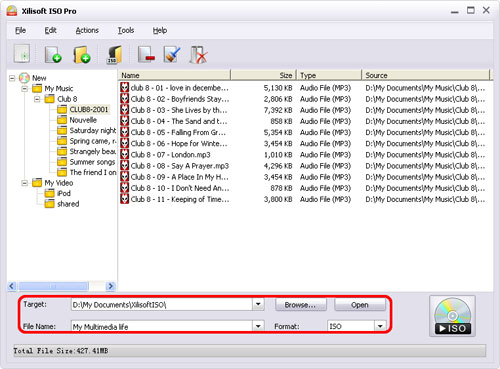Image resolution: width=500 pixels, height=369 pixels.
Task: Sort list by Size column header
Action: 263,75
